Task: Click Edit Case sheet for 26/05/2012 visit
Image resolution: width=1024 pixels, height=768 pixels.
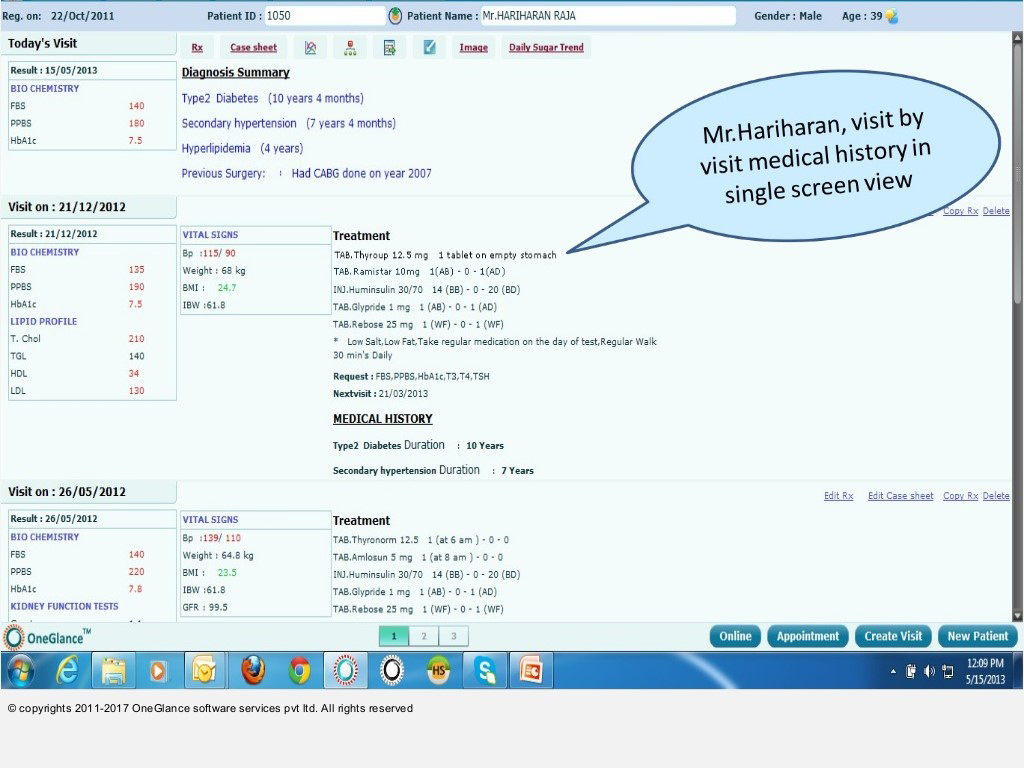Action: click(900, 496)
